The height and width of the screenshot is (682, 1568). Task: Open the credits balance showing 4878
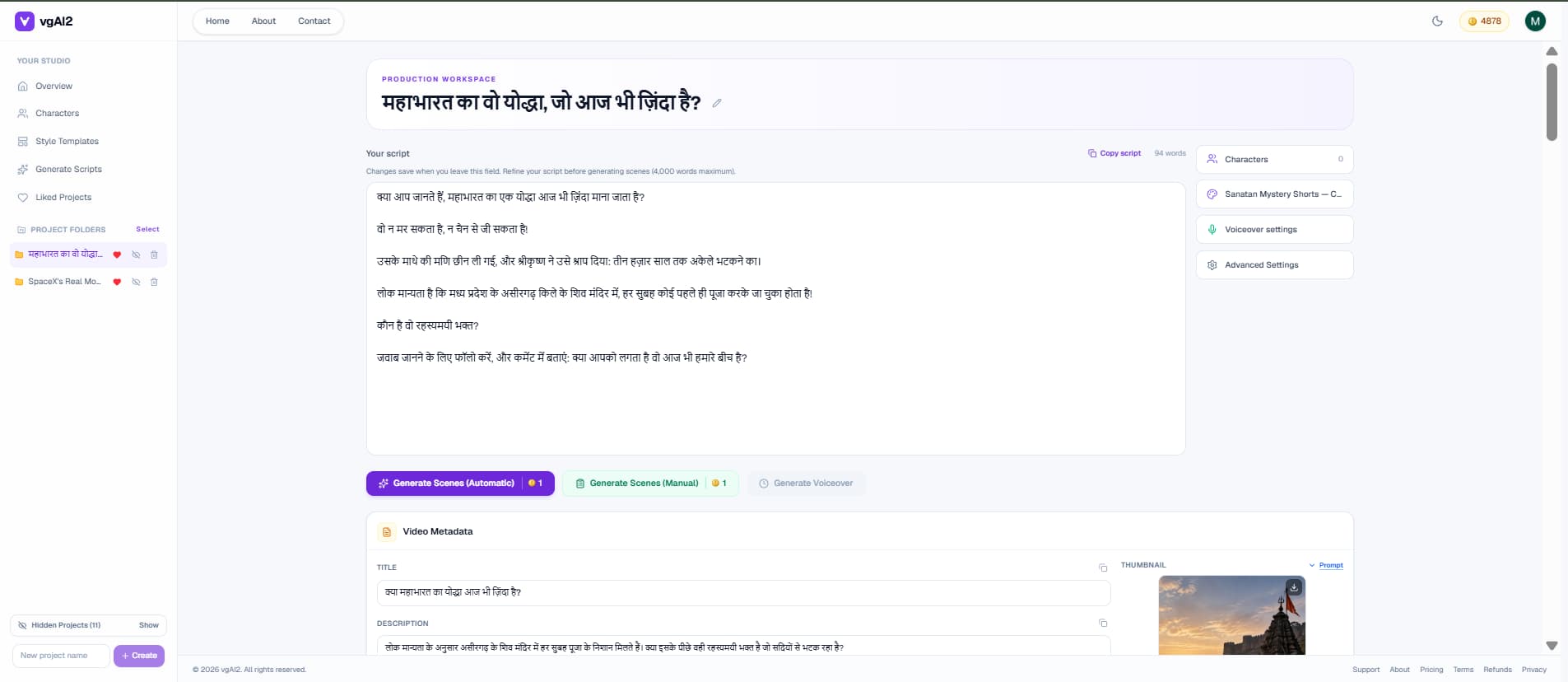click(x=1484, y=21)
